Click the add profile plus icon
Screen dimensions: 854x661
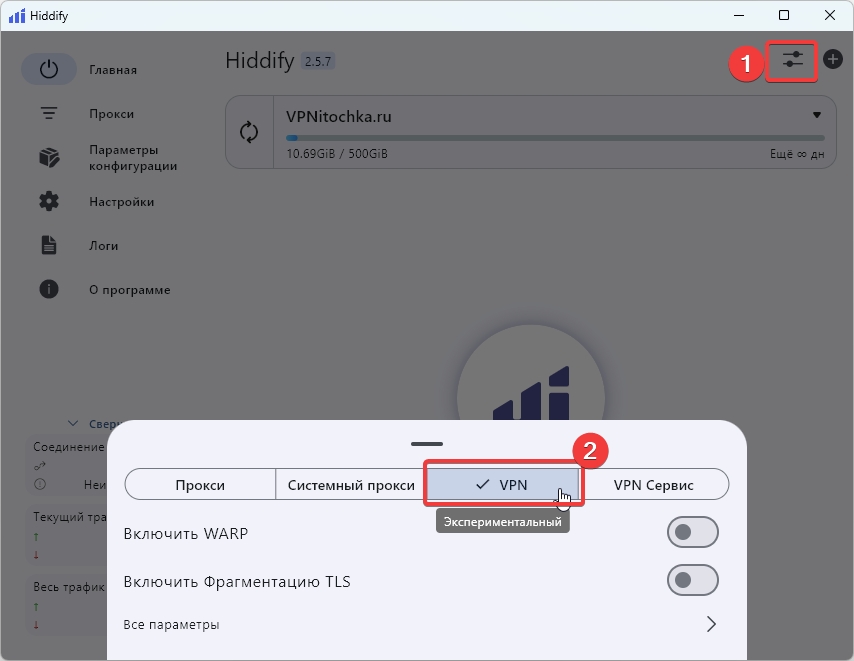832,60
